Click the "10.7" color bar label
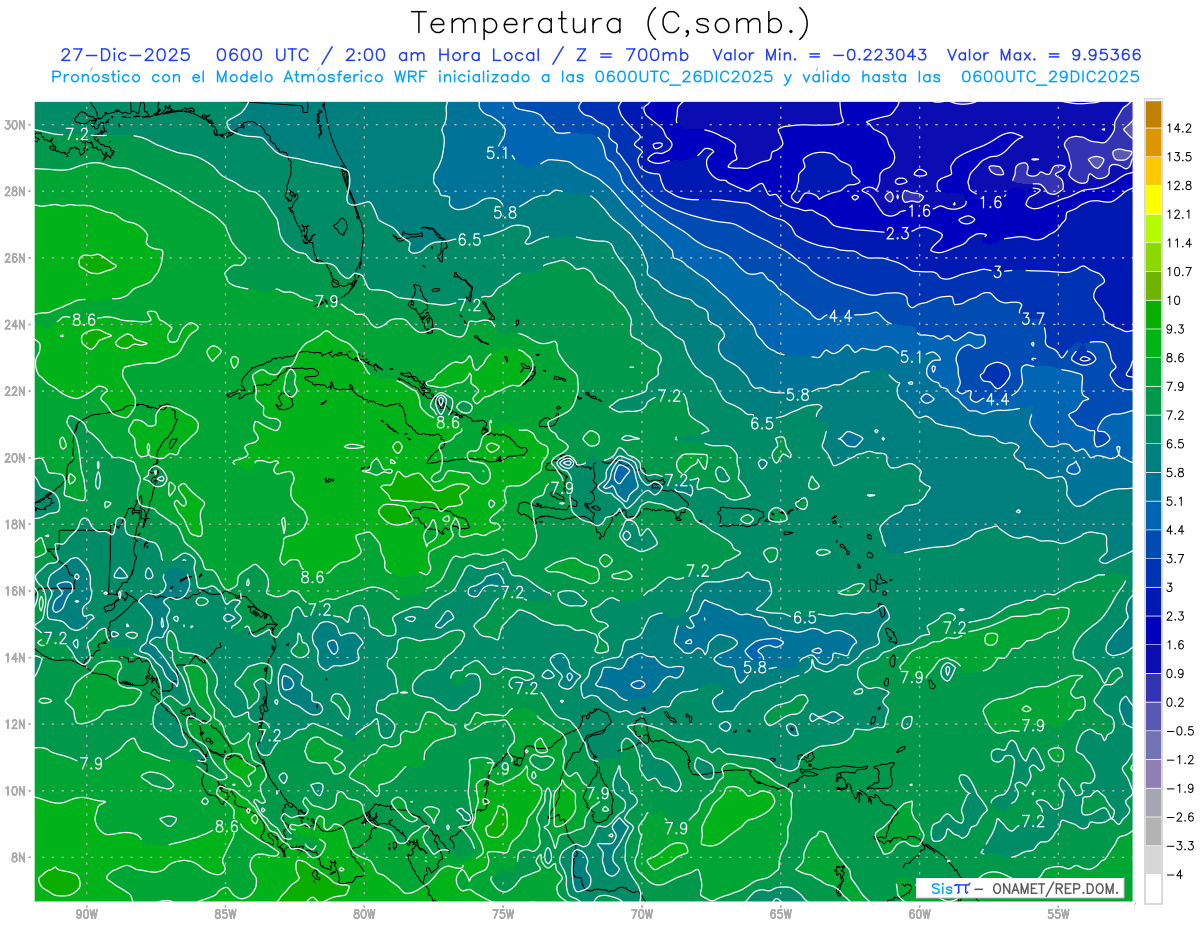Image resolution: width=1200 pixels, height=927 pixels. (x=1181, y=272)
